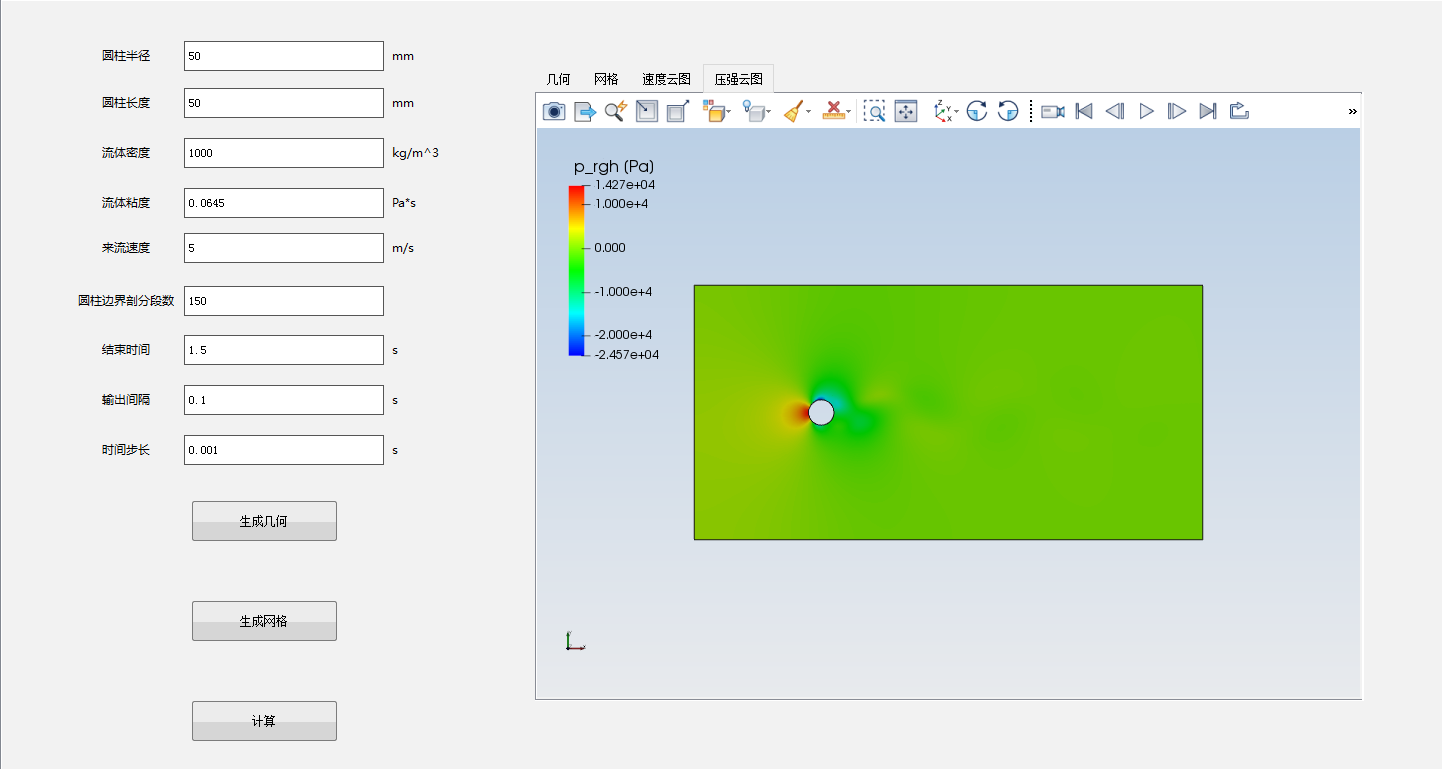This screenshot has width=1442, height=769.
Task: Click the rotate counterclockwise icon
Action: click(1008, 111)
